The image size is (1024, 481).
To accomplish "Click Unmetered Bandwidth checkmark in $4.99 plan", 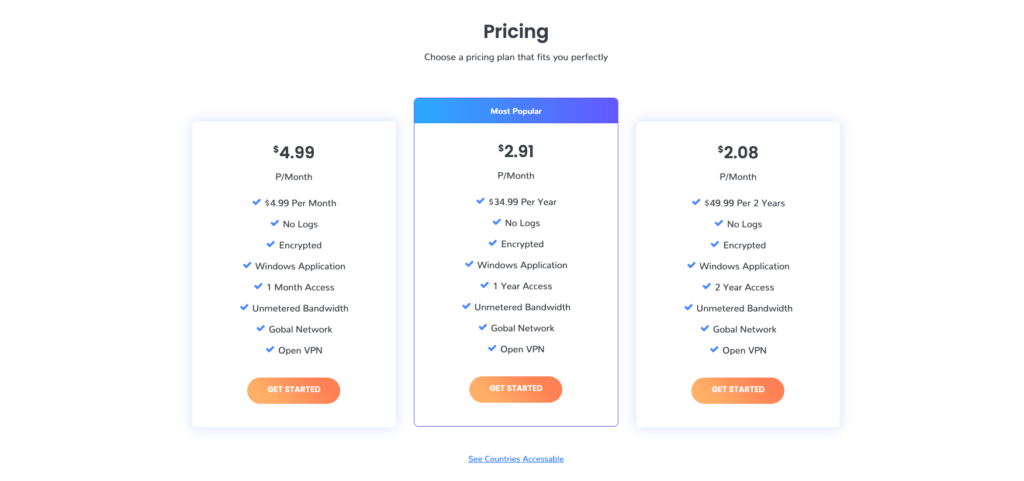I will pos(244,307).
